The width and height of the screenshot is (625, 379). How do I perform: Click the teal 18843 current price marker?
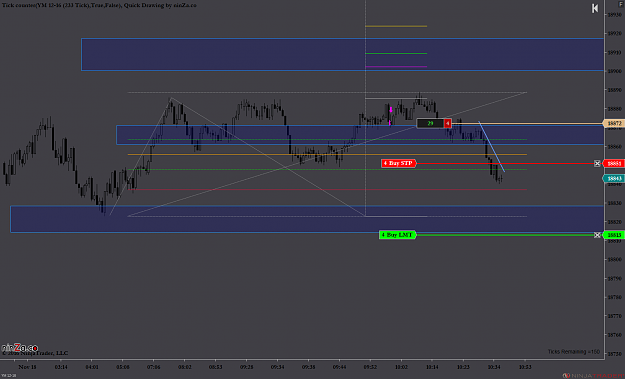[614, 179]
